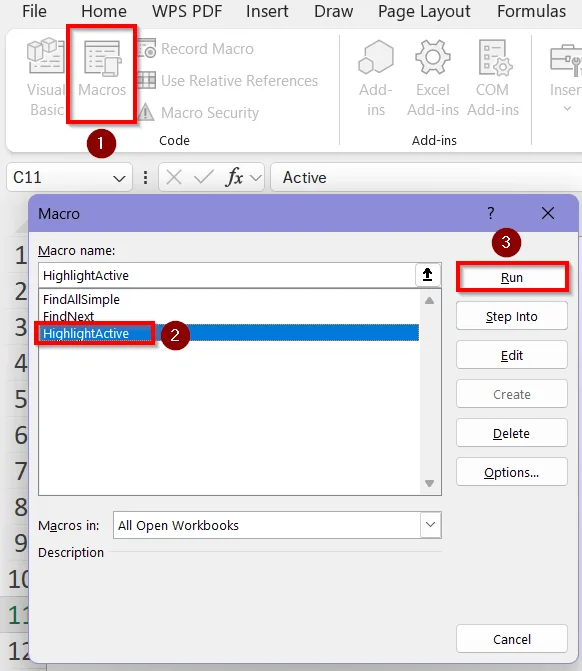Click the Macro name input field
This screenshot has height=671, width=582.
tap(227, 275)
